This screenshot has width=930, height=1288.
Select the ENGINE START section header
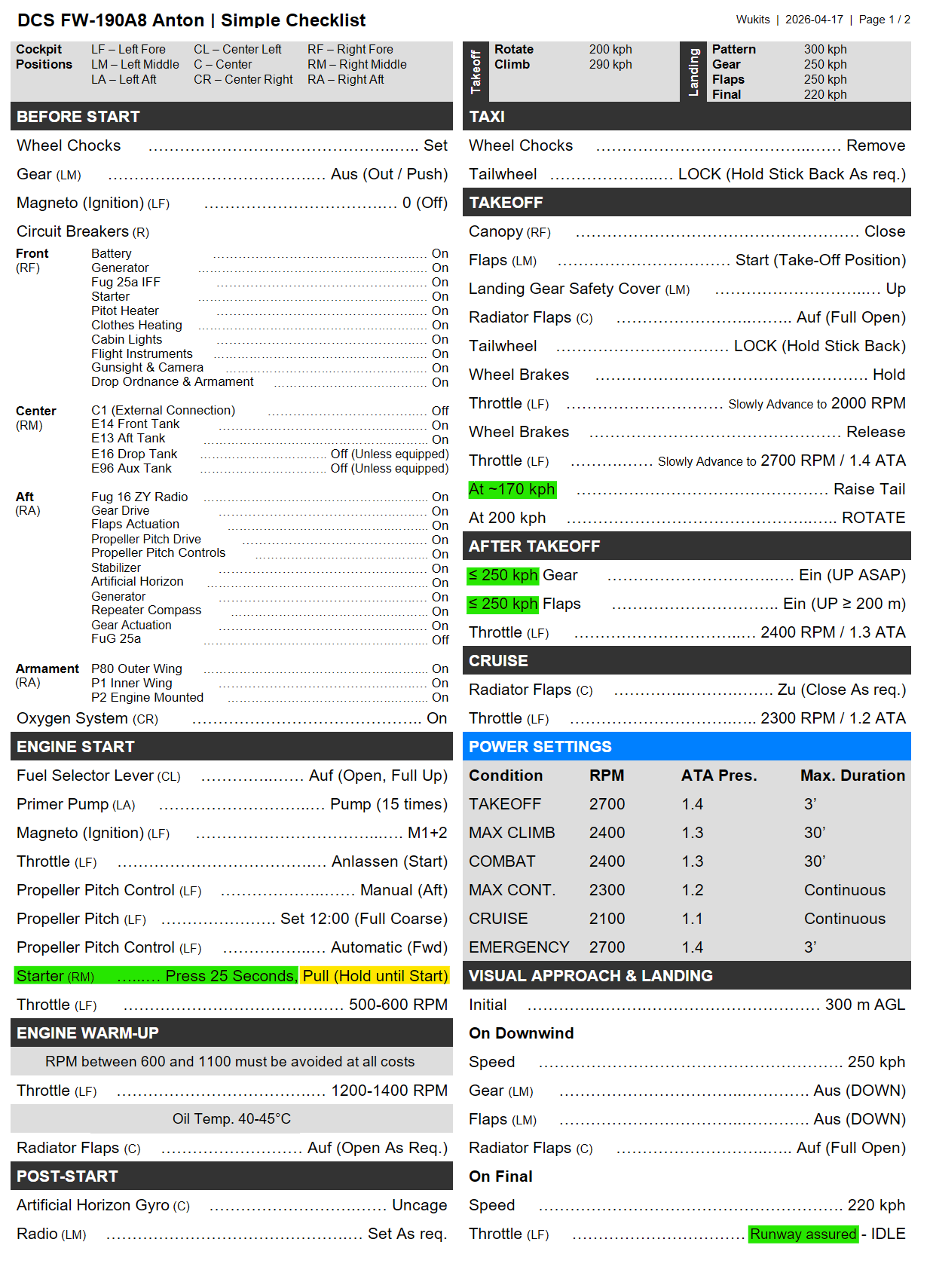pos(75,747)
